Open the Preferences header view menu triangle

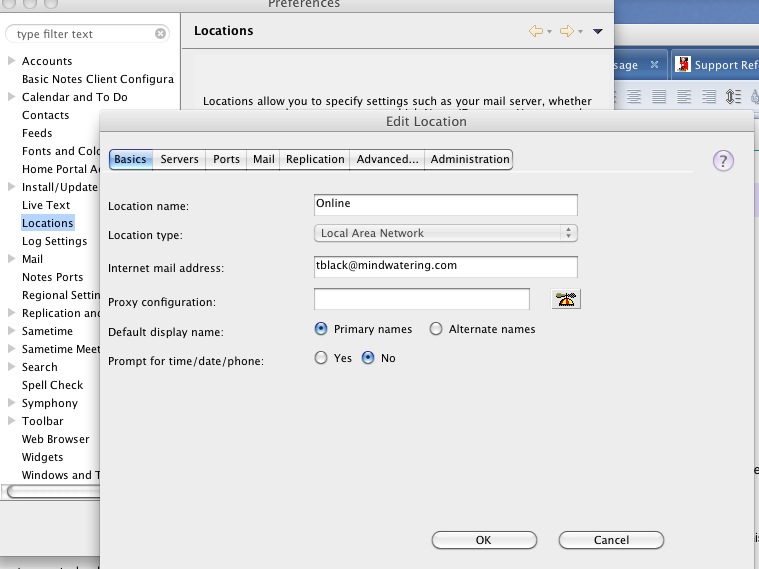[x=598, y=31]
